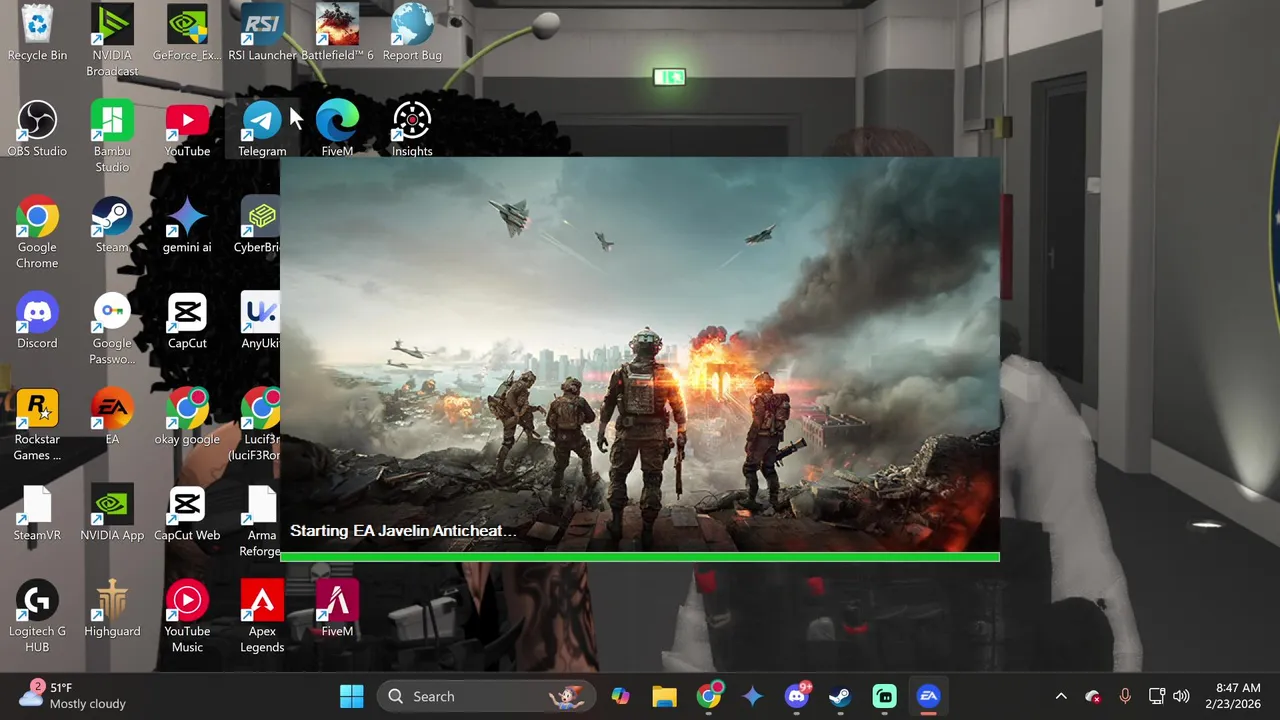The height and width of the screenshot is (720, 1280).
Task: Select the YouTube desktop shortcut
Action: (x=187, y=129)
